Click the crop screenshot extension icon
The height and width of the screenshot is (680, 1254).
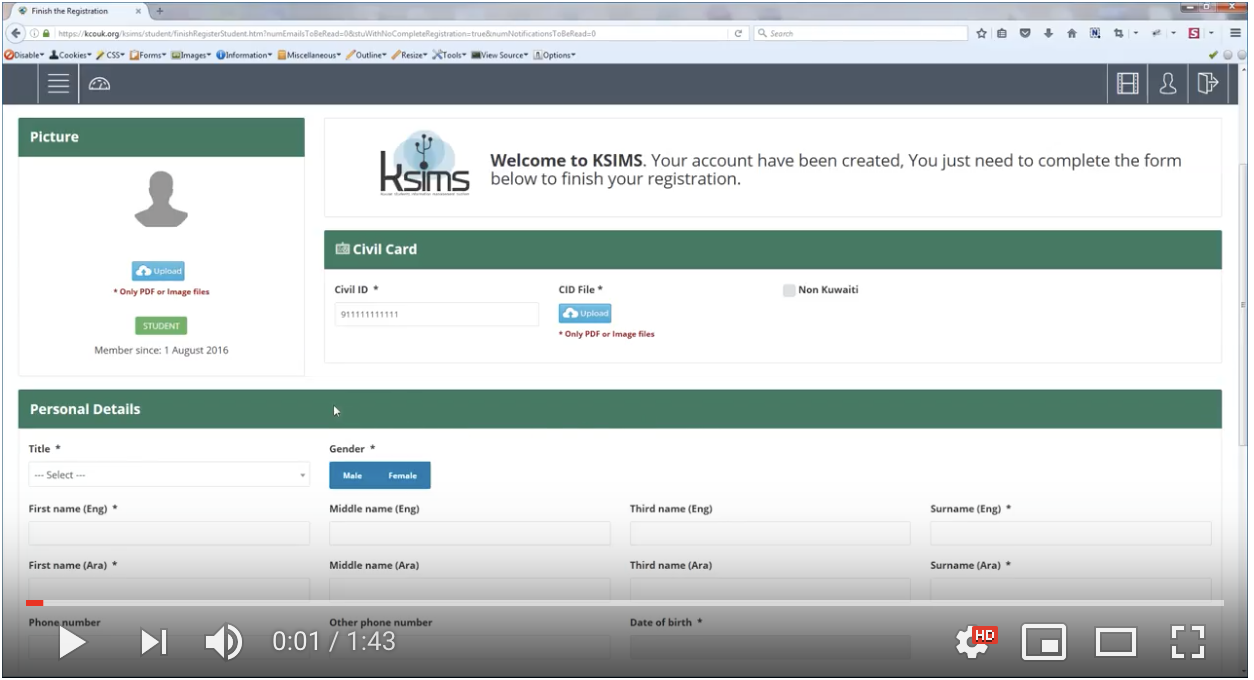(1119, 33)
